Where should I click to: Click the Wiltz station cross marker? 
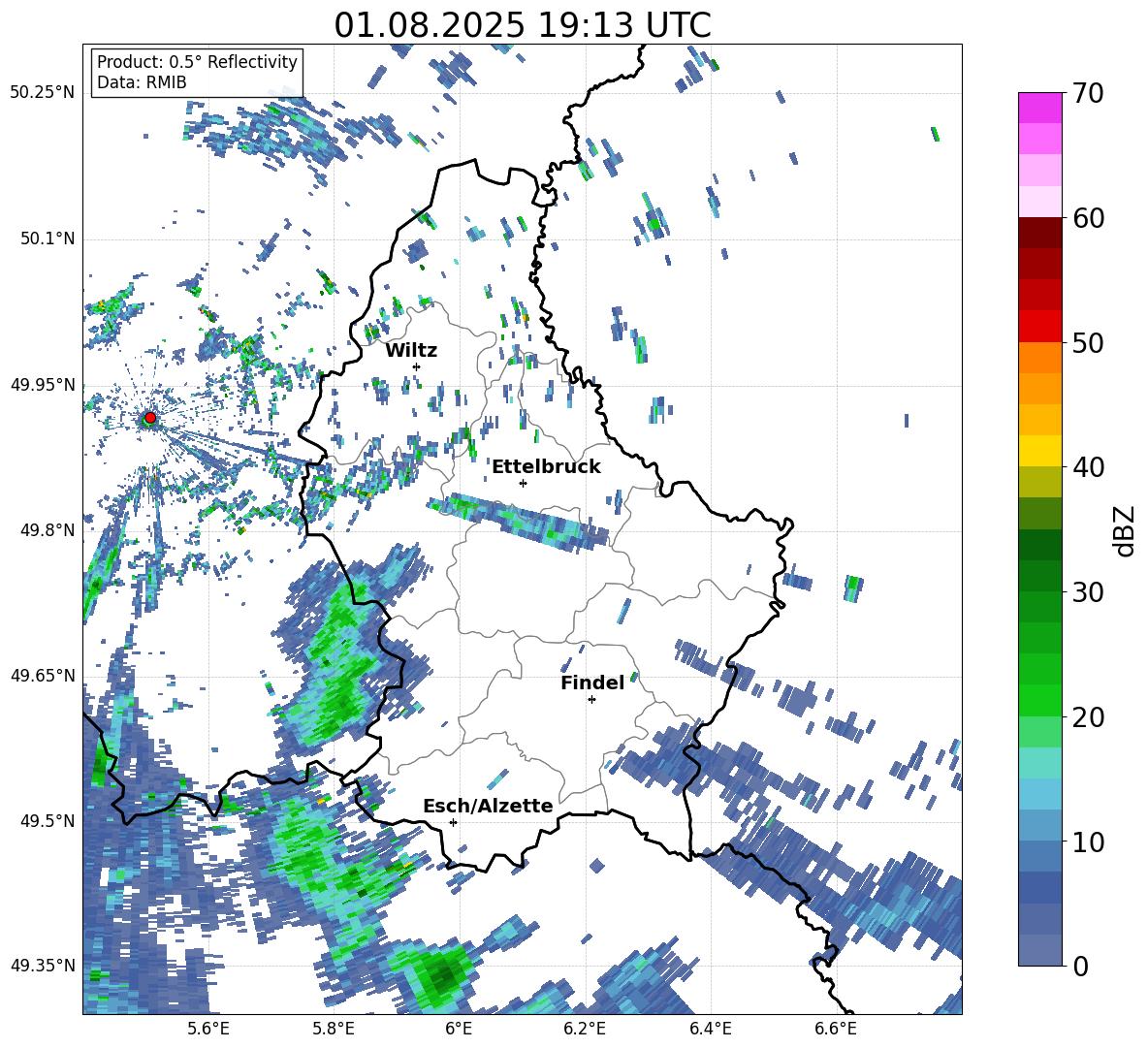(417, 366)
